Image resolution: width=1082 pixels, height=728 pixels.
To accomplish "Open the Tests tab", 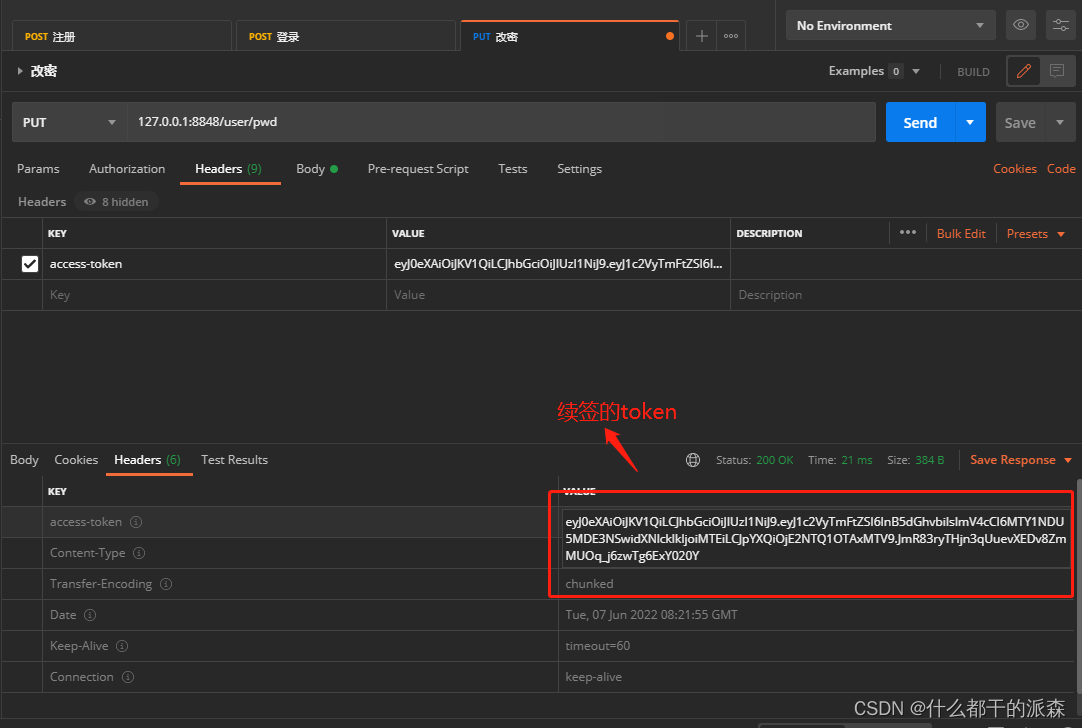I will click(513, 169).
